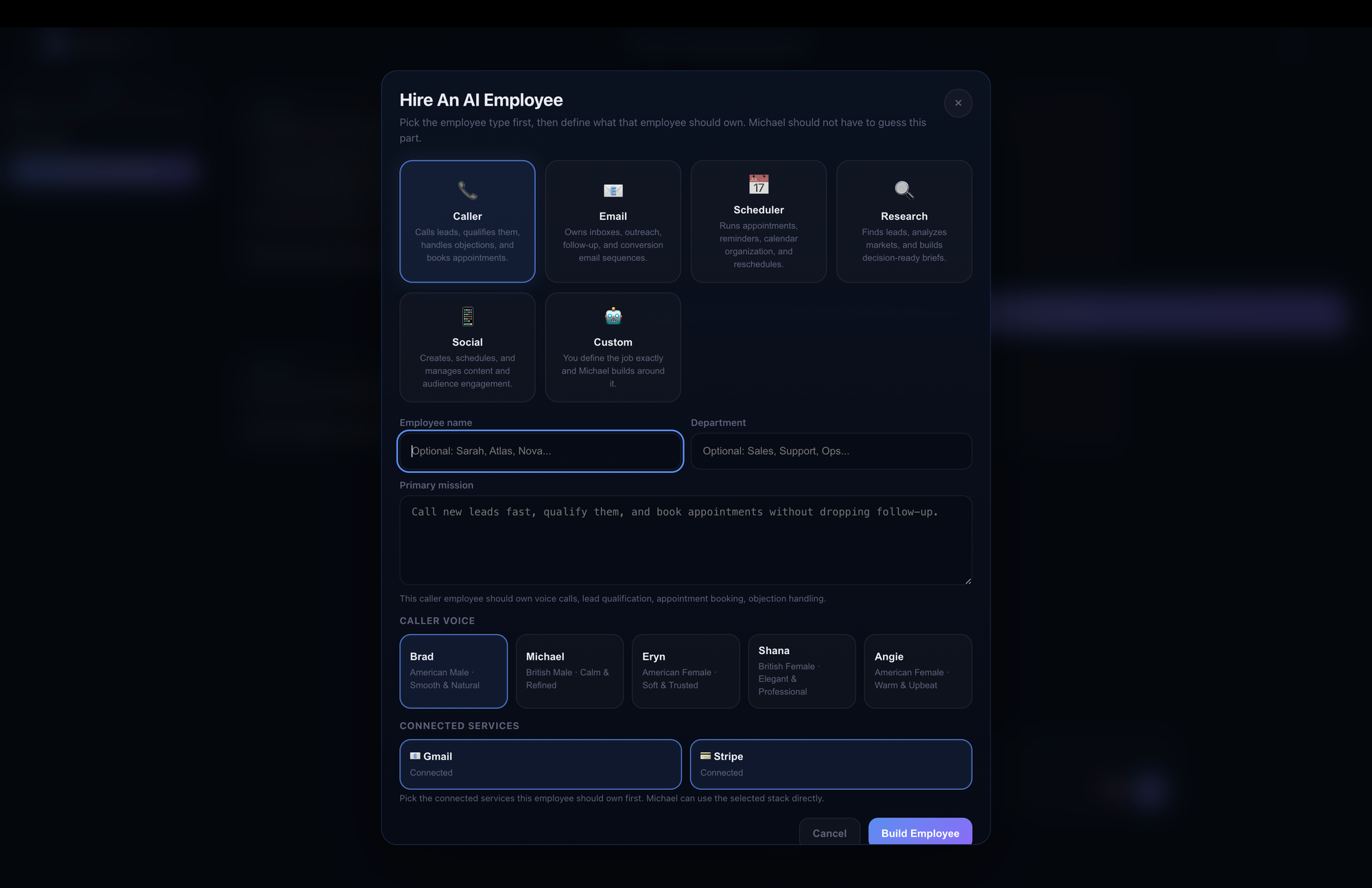Click the Cancel button
The height and width of the screenshot is (888, 1372).
829,832
